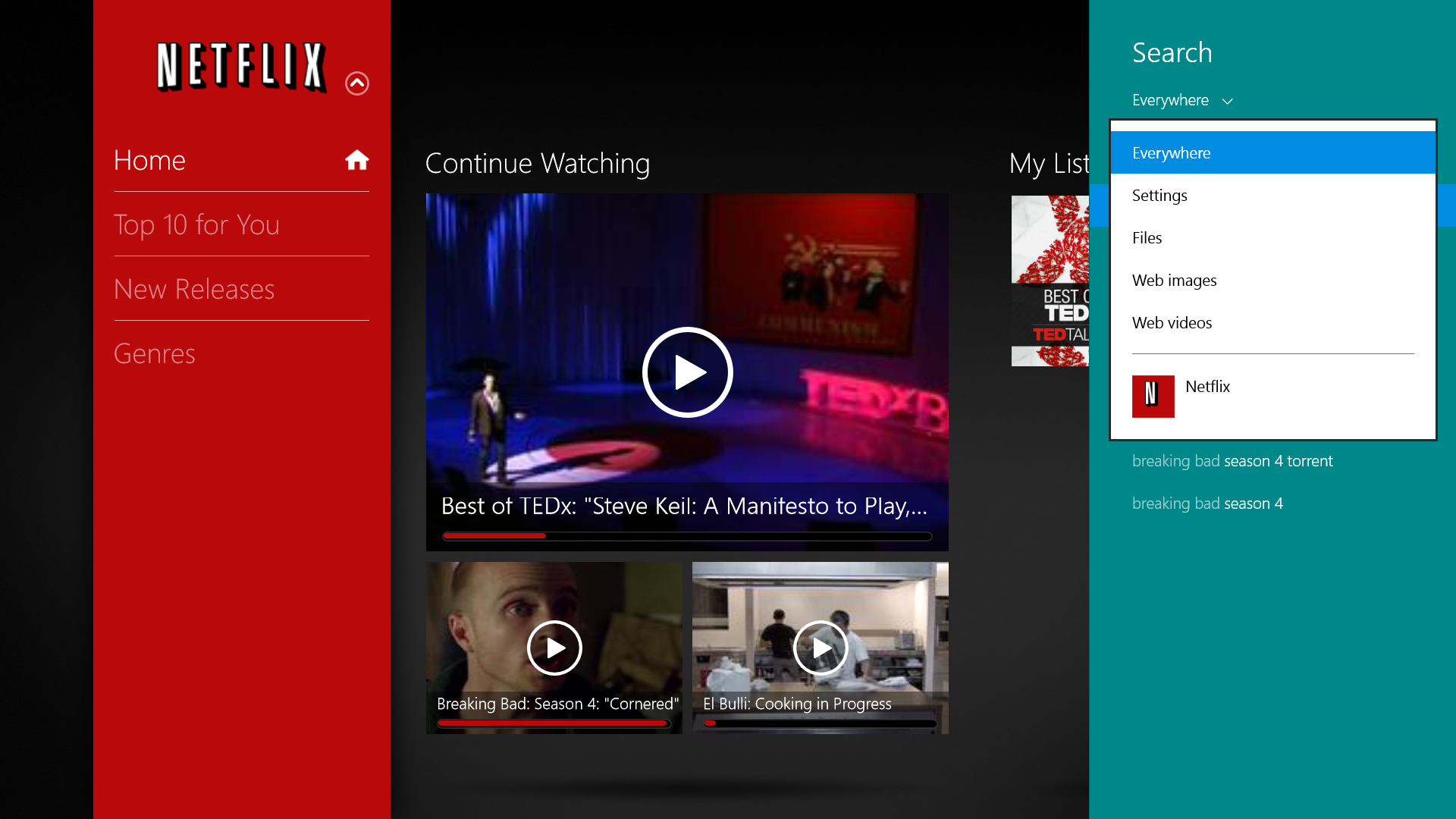The width and height of the screenshot is (1456, 819).
Task: Click TEDx video progress bar
Action: pyautogui.click(x=687, y=536)
